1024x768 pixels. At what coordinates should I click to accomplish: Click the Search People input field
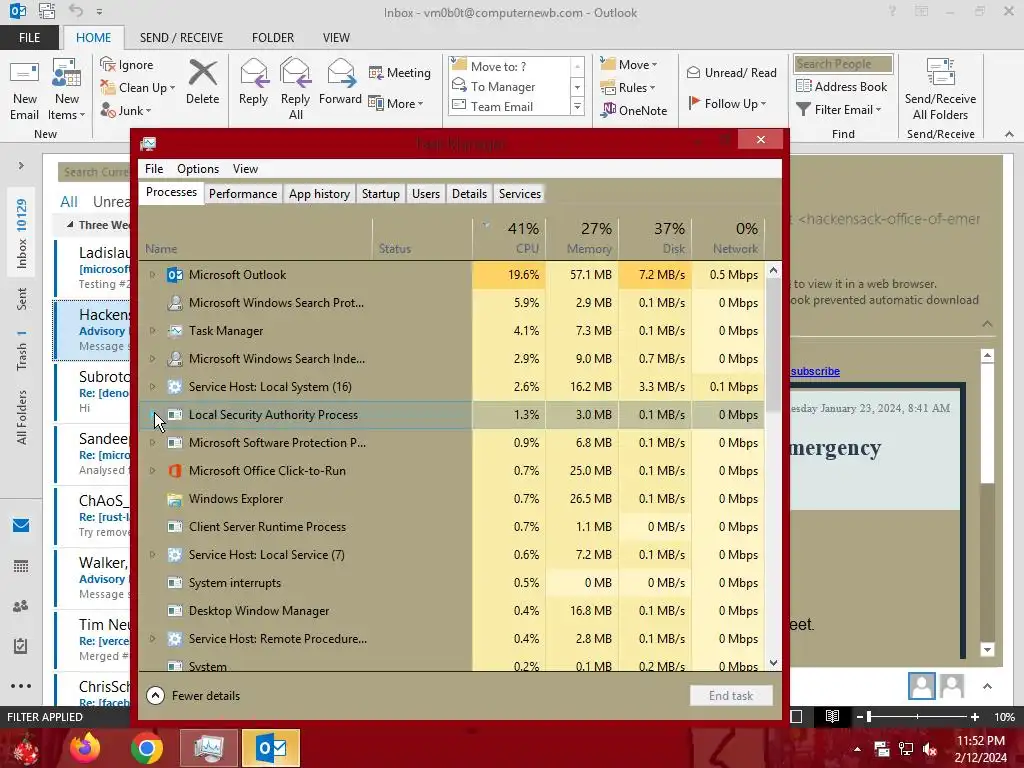[843, 64]
